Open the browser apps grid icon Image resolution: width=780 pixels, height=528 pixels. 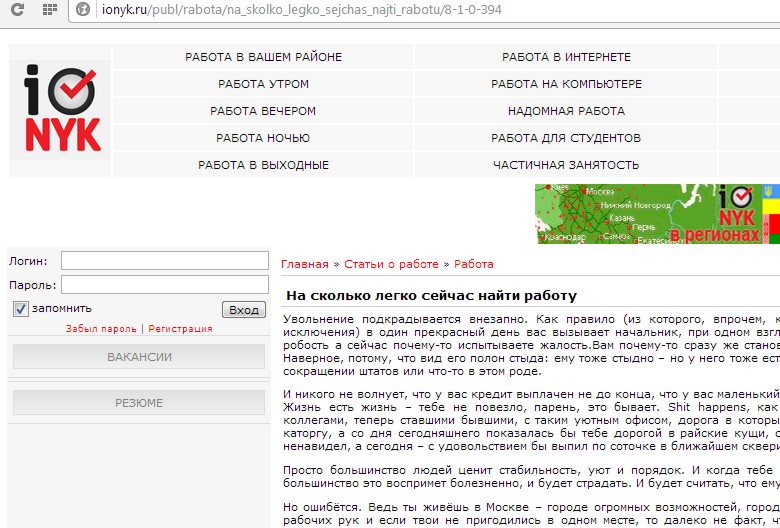click(50, 9)
